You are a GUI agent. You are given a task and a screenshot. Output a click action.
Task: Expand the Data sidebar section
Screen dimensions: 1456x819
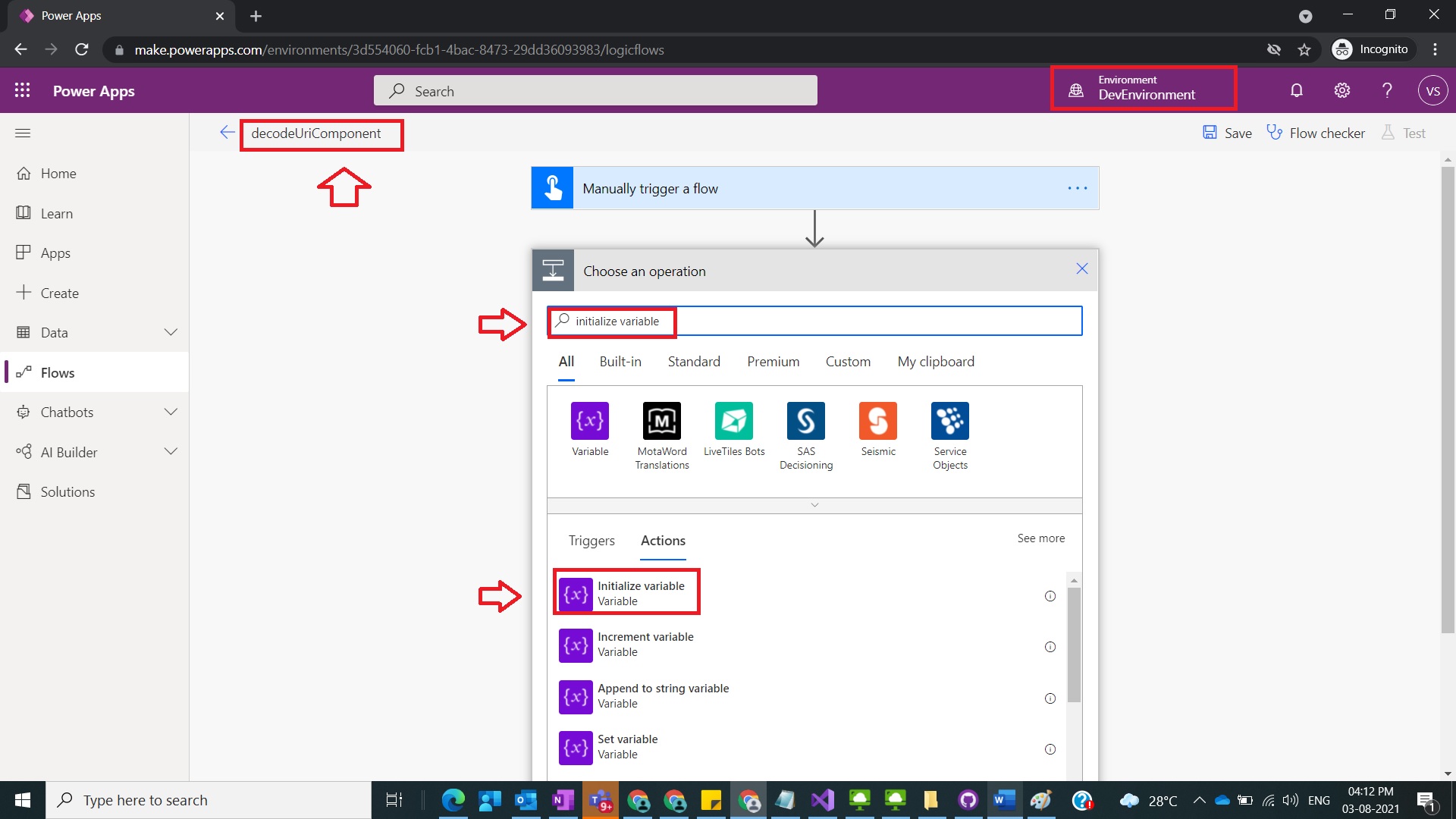(171, 332)
